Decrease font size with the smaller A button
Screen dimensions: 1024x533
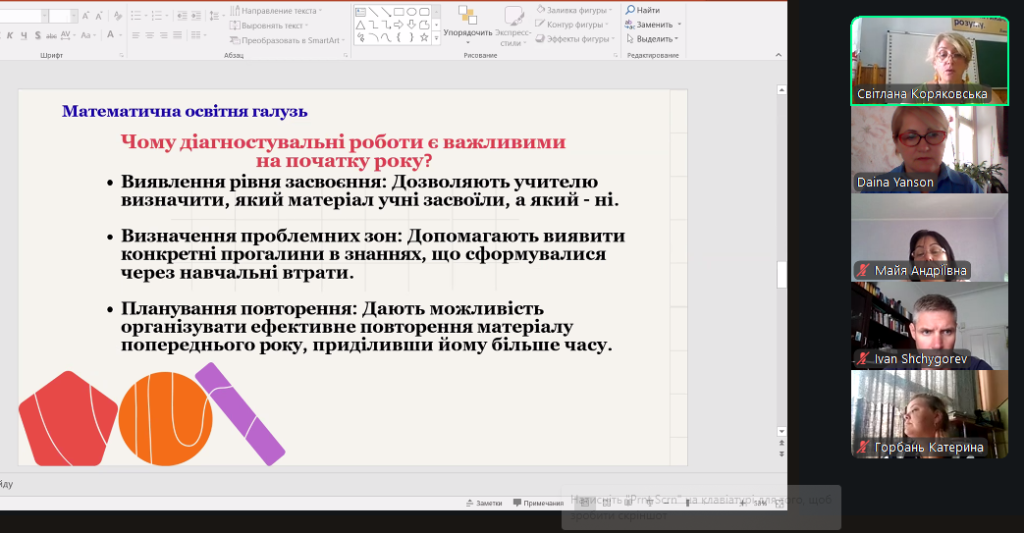99,16
